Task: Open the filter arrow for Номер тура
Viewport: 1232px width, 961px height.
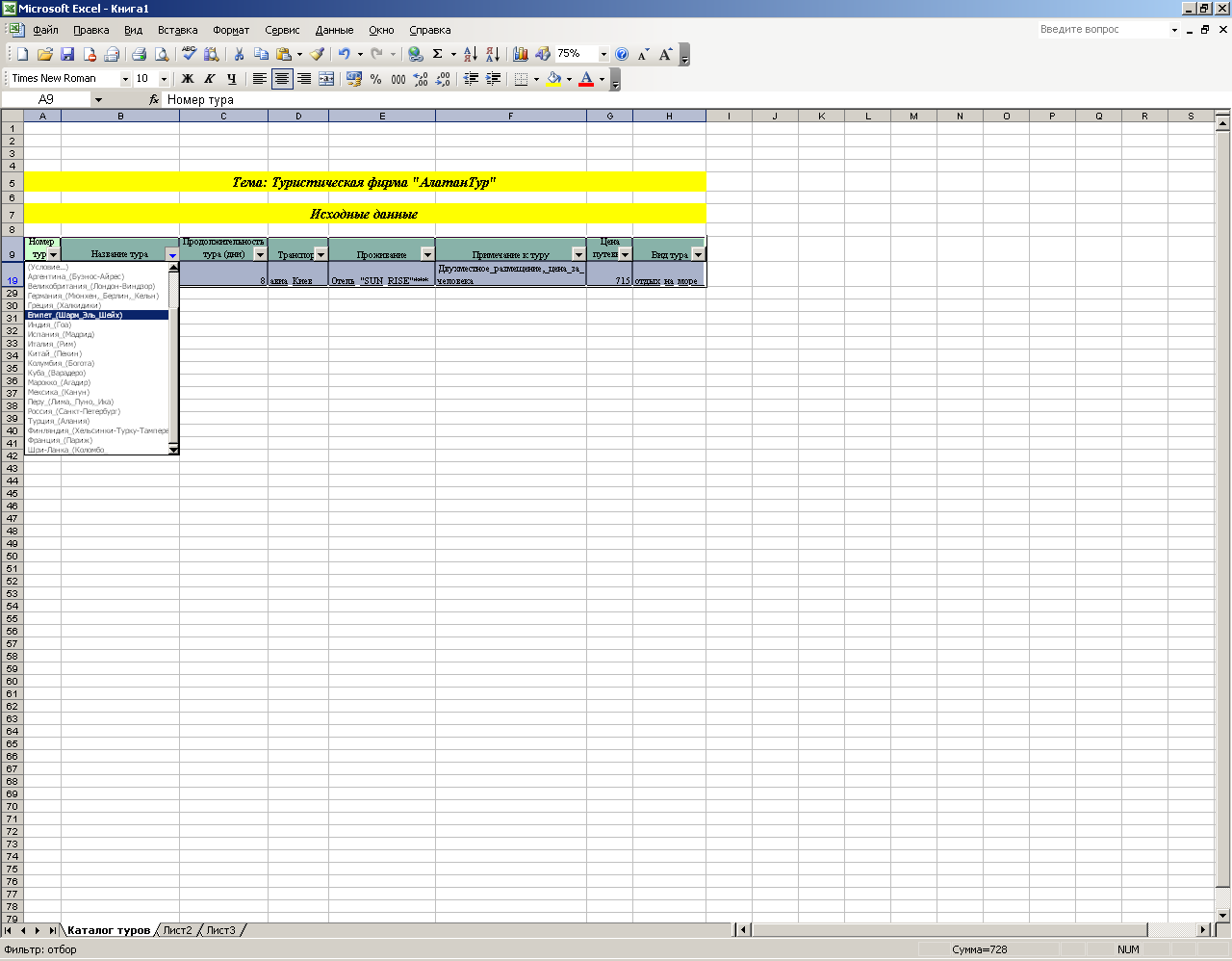Action: point(53,255)
